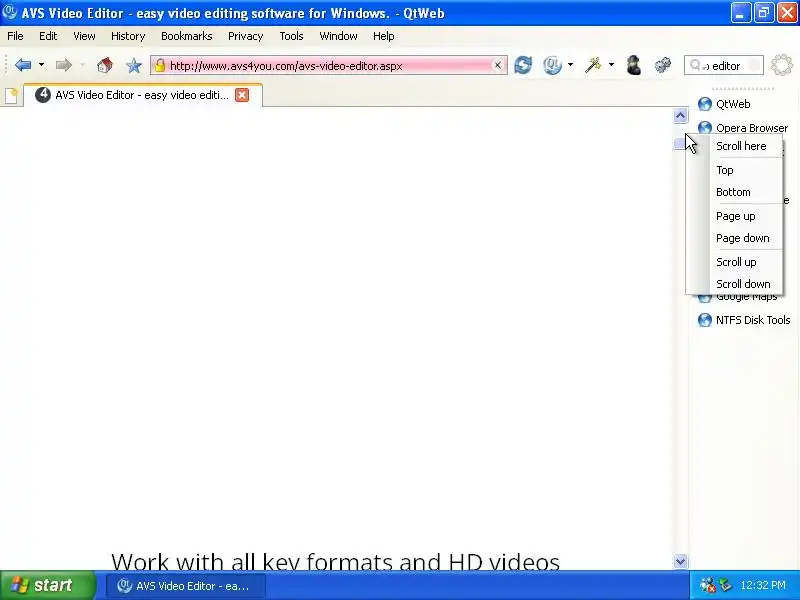Screen dimensions: 800x600
Task: Open the Back history dropdown arrow
Action: tap(41, 65)
